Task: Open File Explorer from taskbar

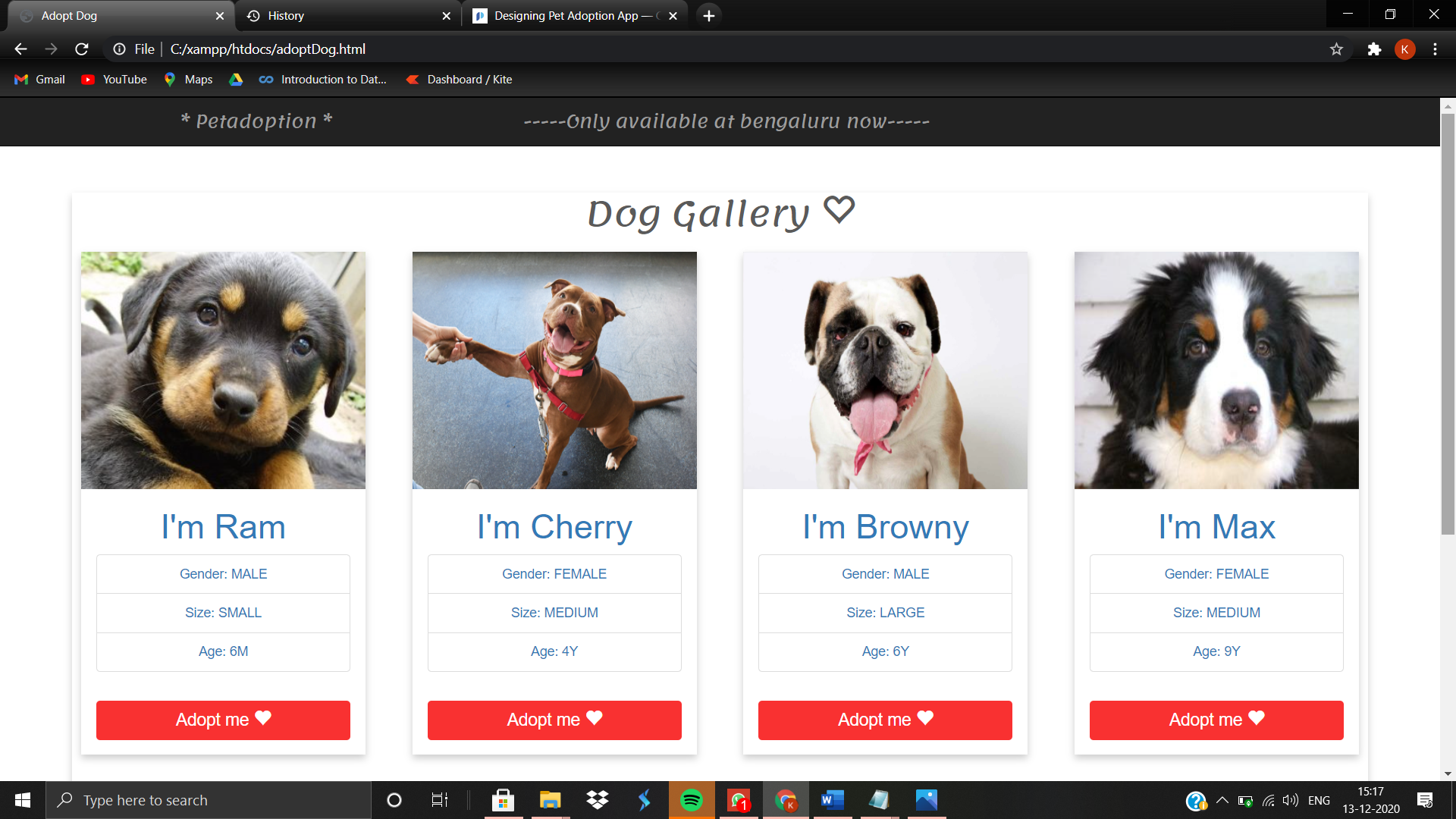Action: 550,800
